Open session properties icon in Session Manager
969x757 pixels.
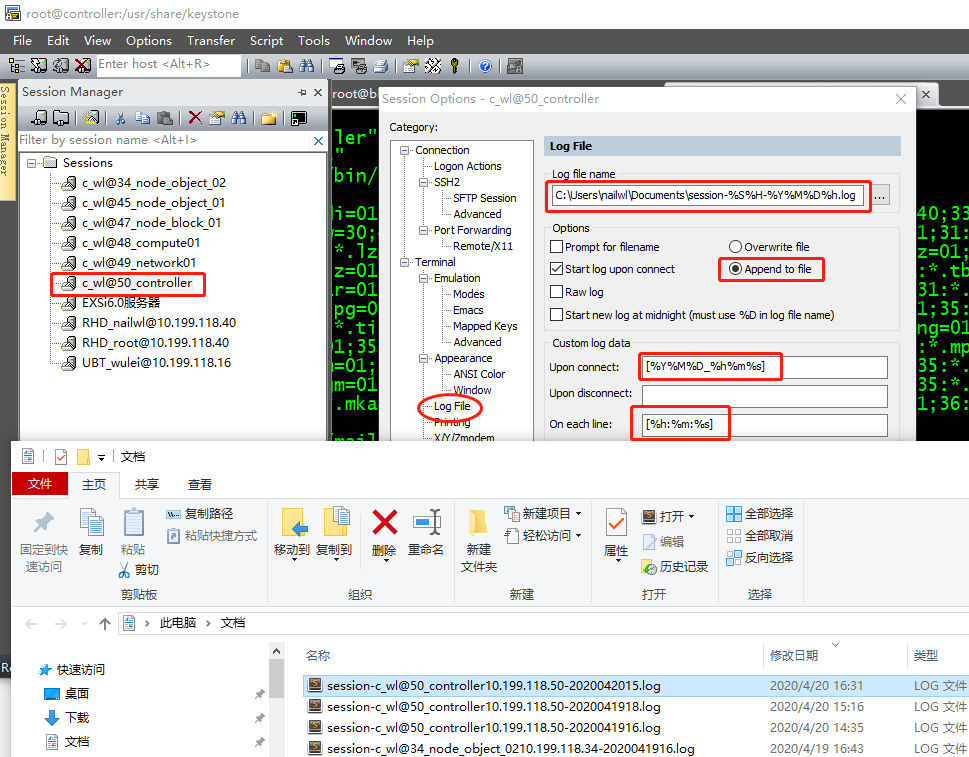pos(216,115)
